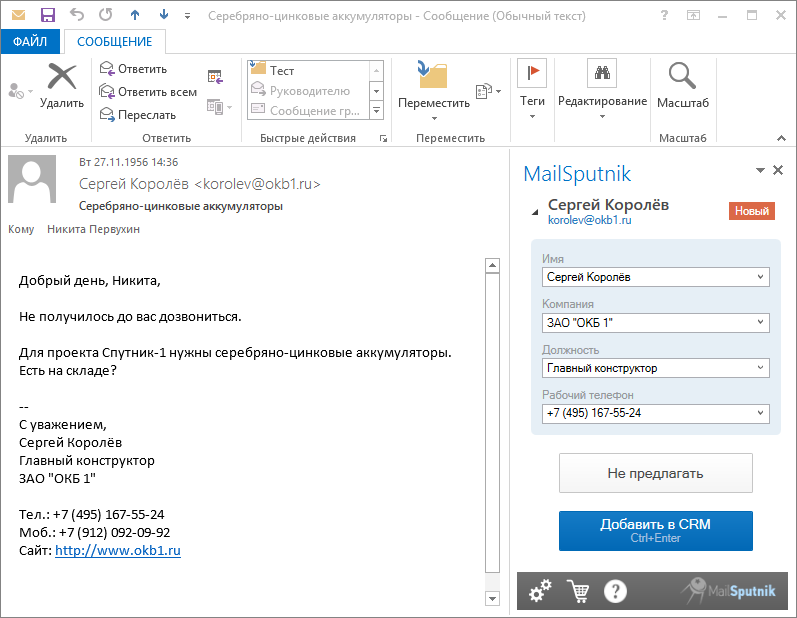Click the meeting reply calendar icon
Screen dimensions: 797x618
click(216, 77)
